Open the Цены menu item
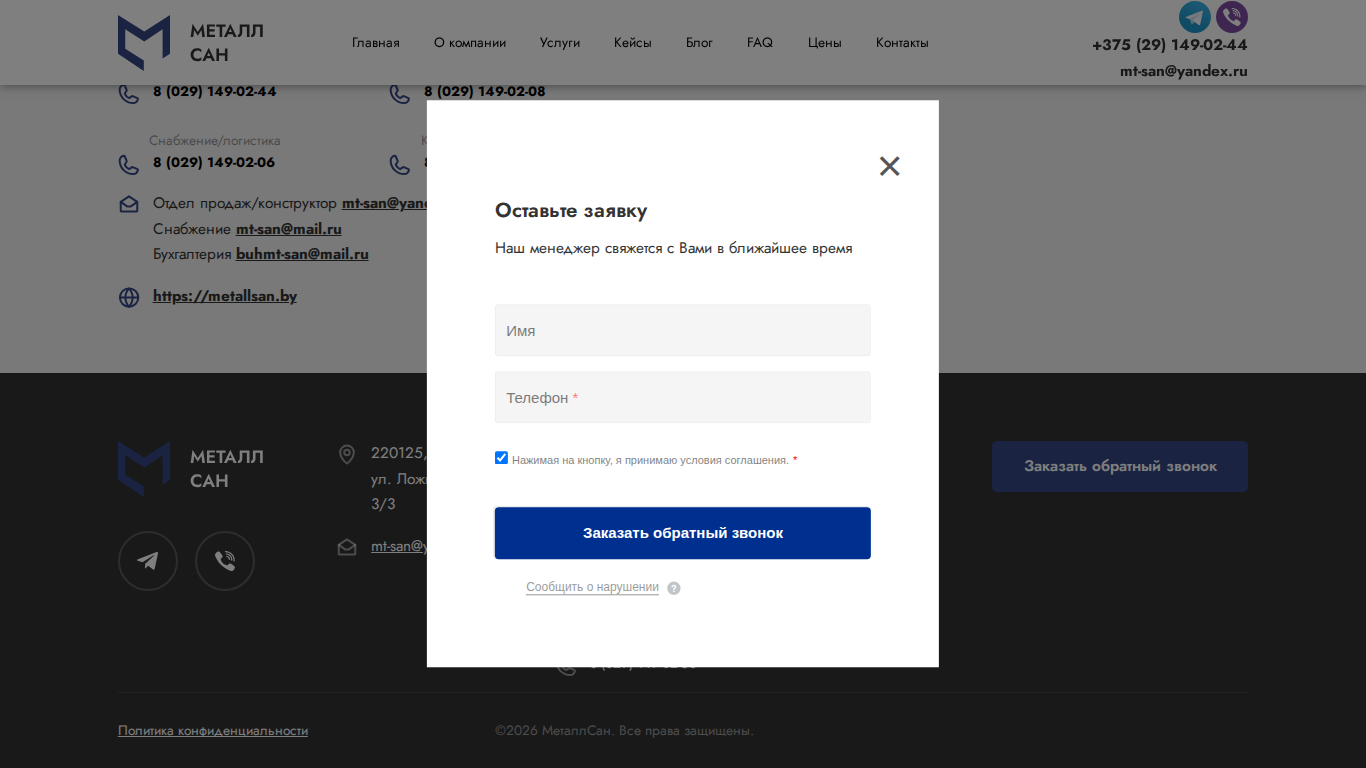 click(825, 43)
